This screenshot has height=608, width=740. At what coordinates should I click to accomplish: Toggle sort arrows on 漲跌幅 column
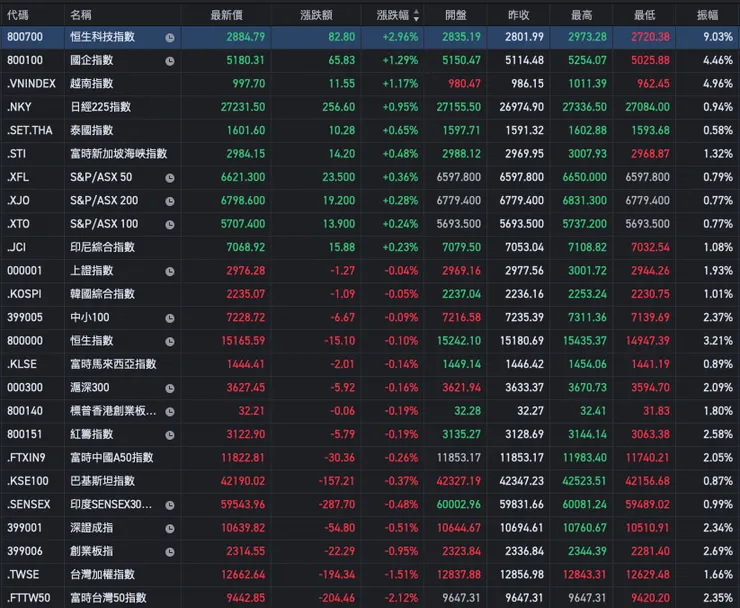tap(416, 16)
